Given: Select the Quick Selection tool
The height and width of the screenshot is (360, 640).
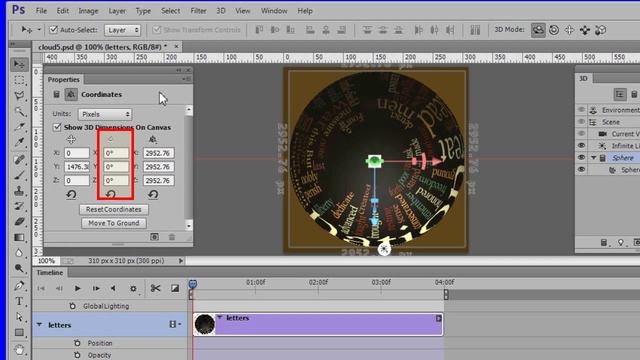Looking at the screenshot, I should click(19, 111).
